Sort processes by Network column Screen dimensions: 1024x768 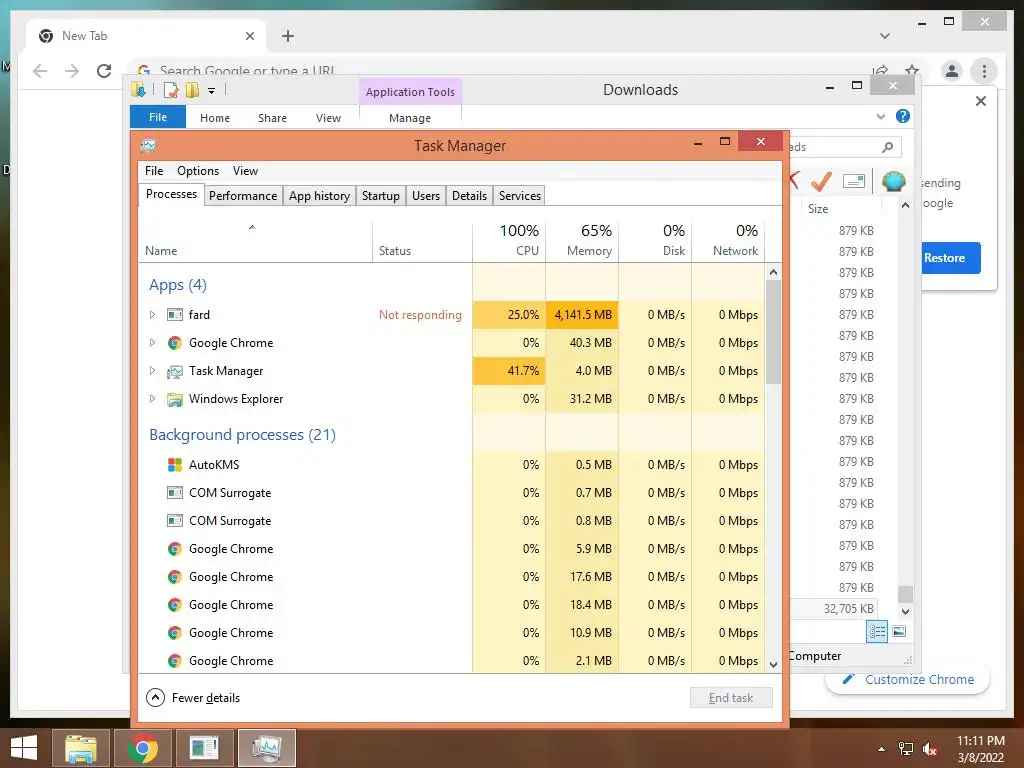(x=728, y=240)
